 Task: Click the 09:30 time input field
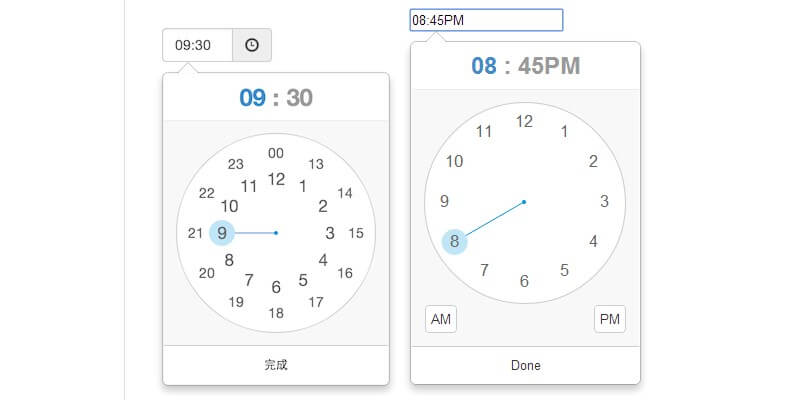pyautogui.click(x=198, y=45)
